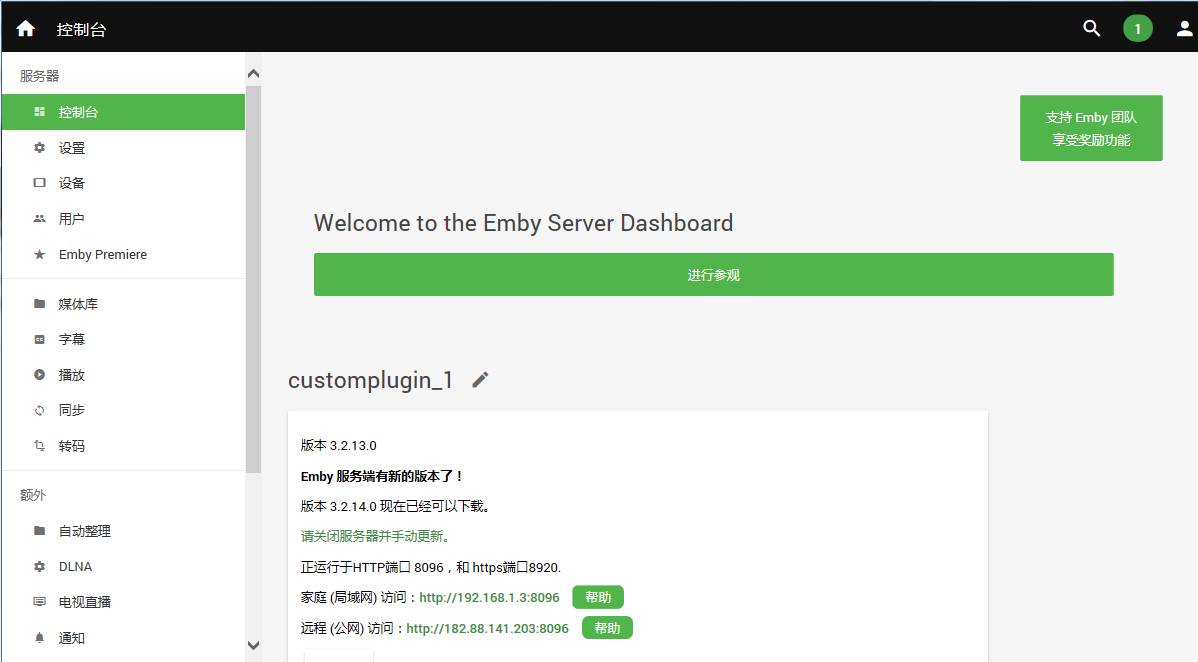Open search with magnifier icon
This screenshot has height=662, width=1198.
tap(1092, 28)
